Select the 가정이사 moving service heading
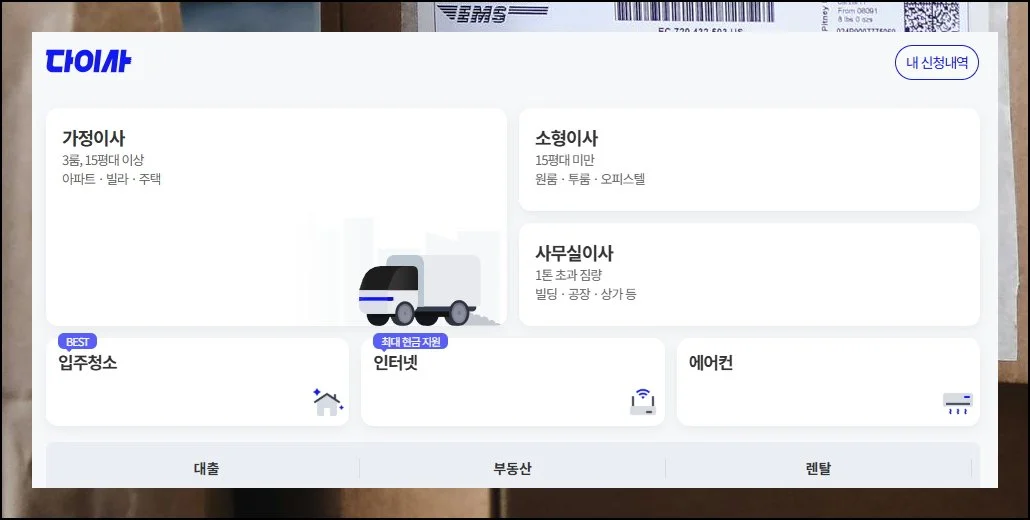Viewport: 1030px width, 520px height. pos(93,138)
